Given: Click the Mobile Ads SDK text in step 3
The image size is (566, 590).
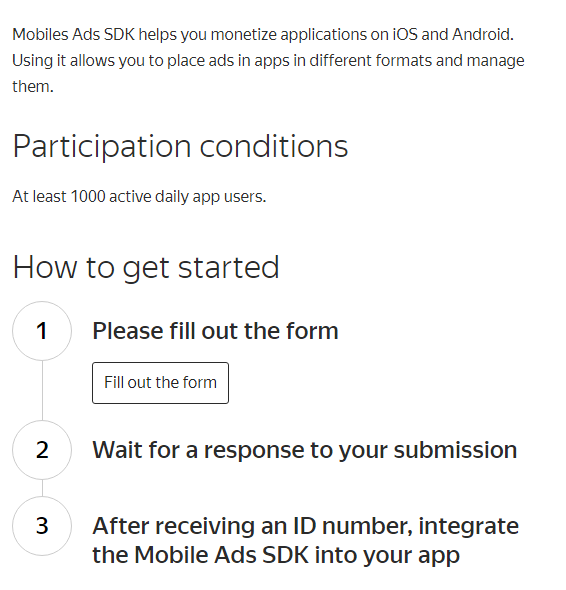Looking at the screenshot, I should pos(222,555).
